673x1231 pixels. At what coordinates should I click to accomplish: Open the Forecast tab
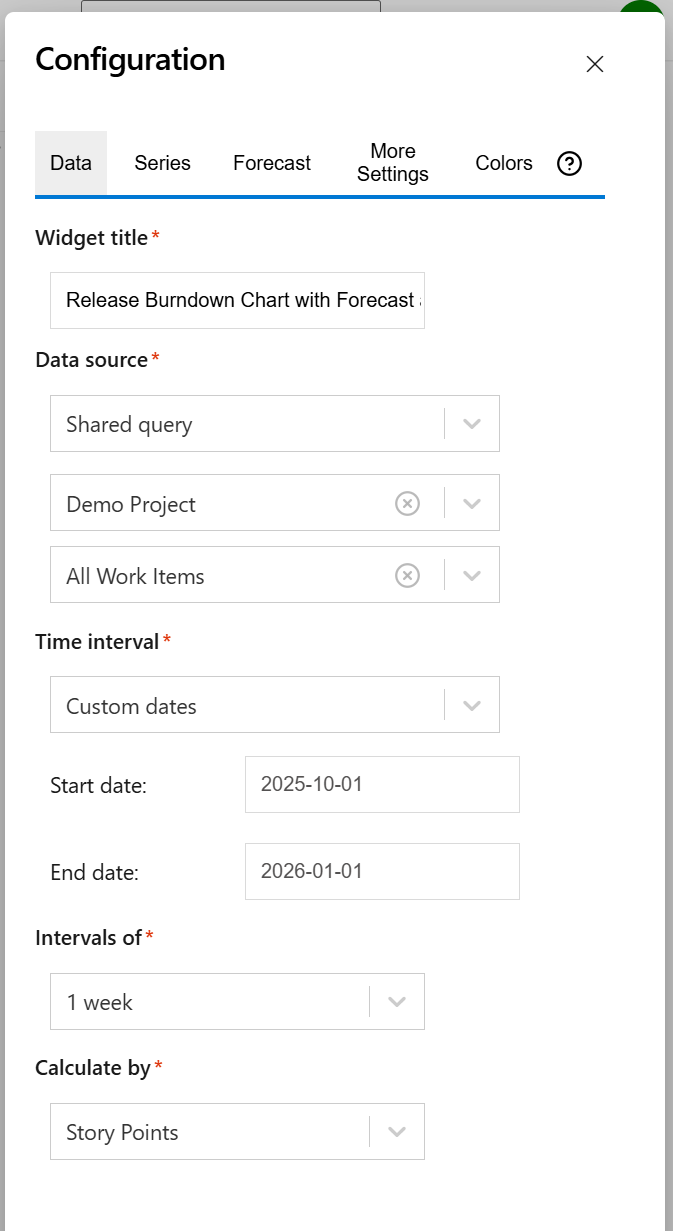point(271,163)
